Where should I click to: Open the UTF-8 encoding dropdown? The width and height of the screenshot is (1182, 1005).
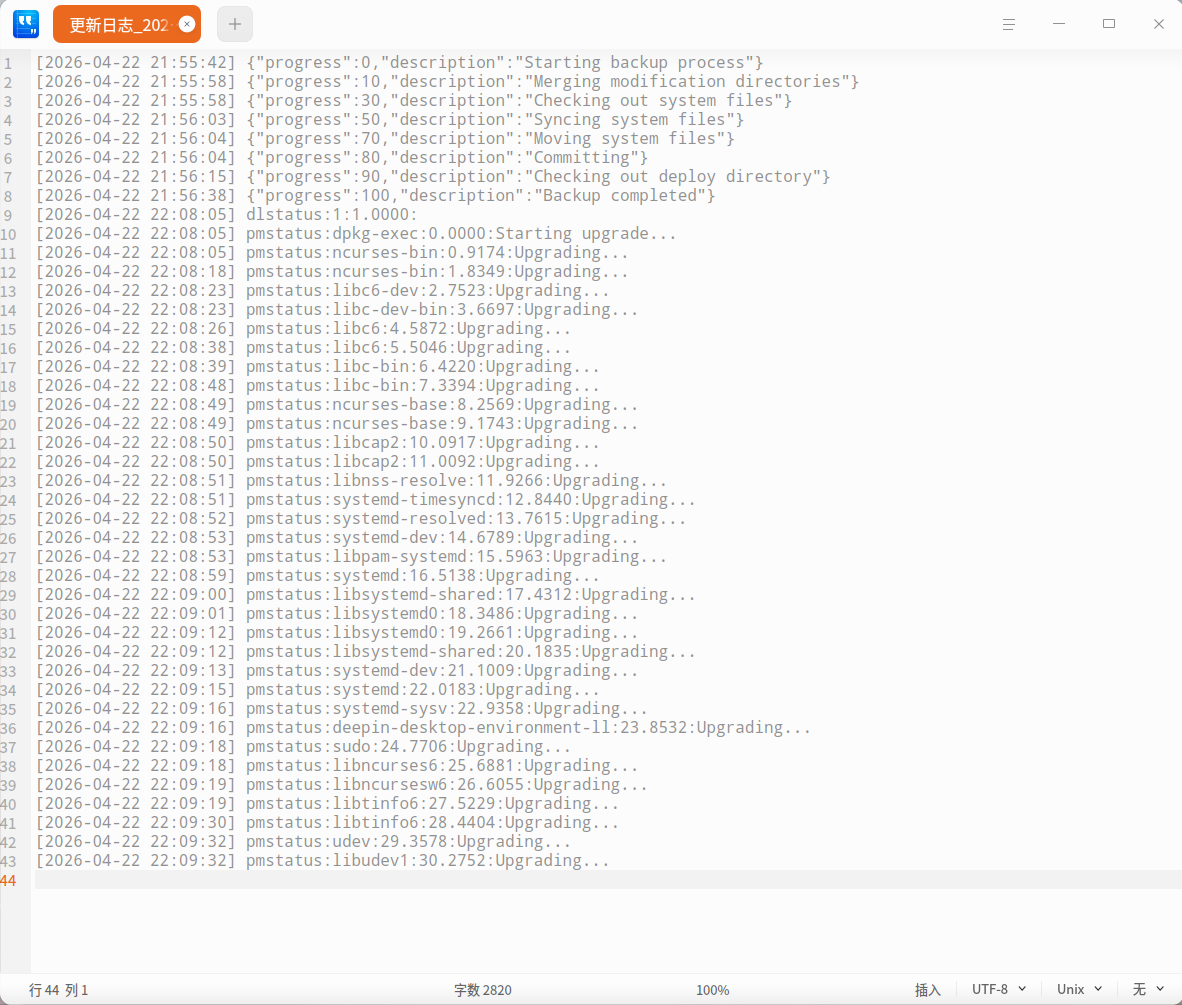point(992,989)
